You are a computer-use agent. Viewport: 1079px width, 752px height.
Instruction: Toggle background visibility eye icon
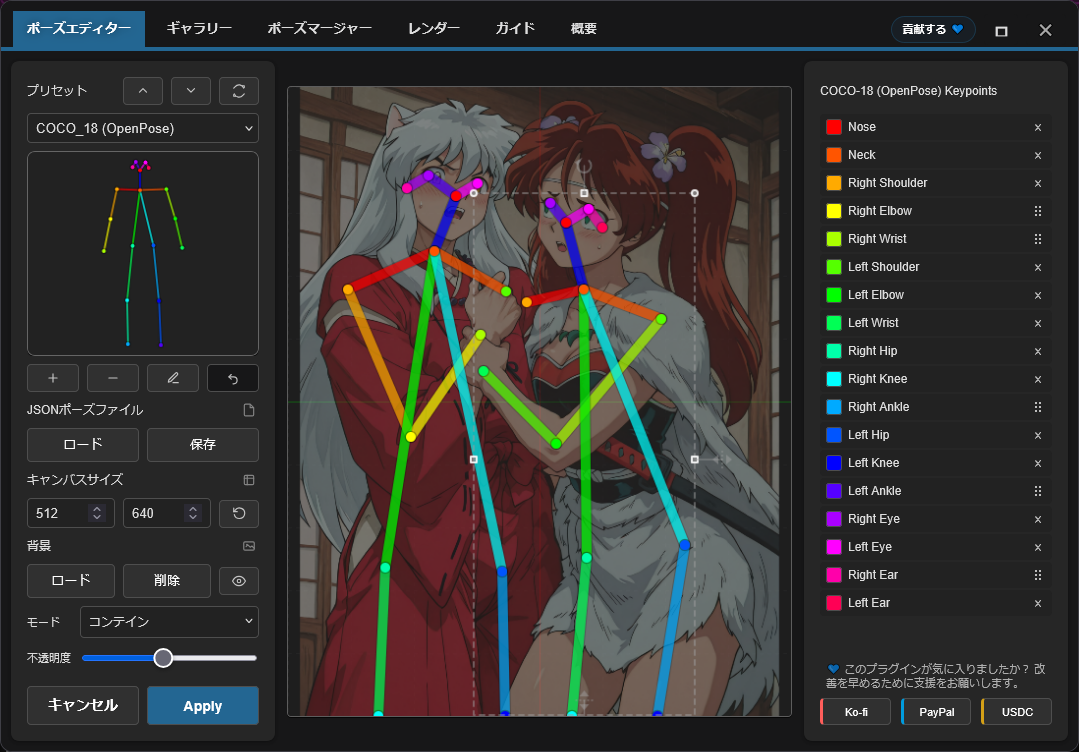coord(239,581)
